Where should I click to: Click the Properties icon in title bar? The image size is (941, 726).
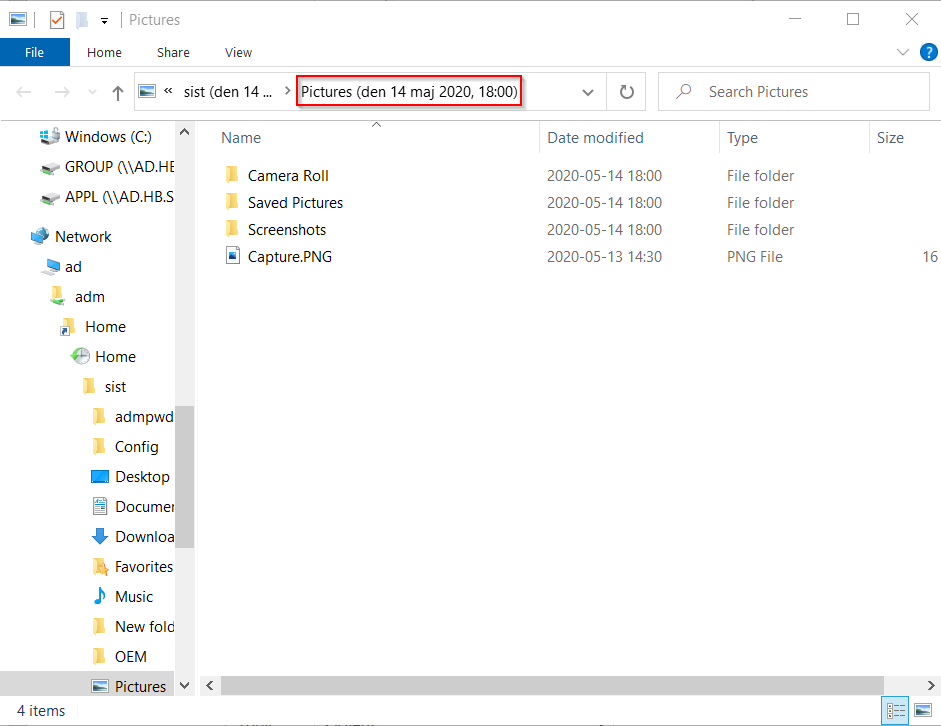(57, 20)
